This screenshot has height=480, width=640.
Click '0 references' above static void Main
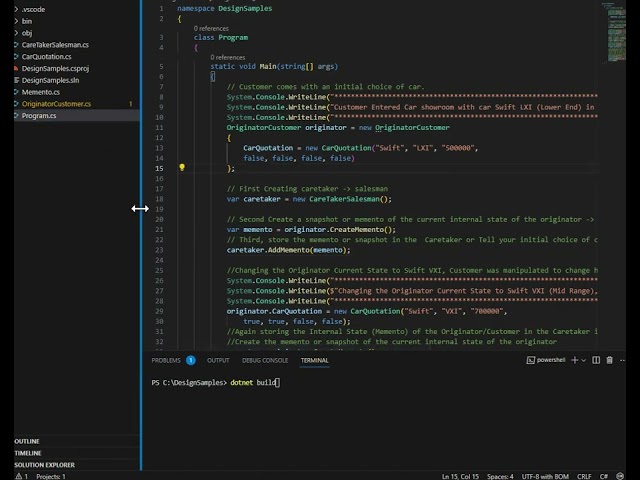pos(228,57)
